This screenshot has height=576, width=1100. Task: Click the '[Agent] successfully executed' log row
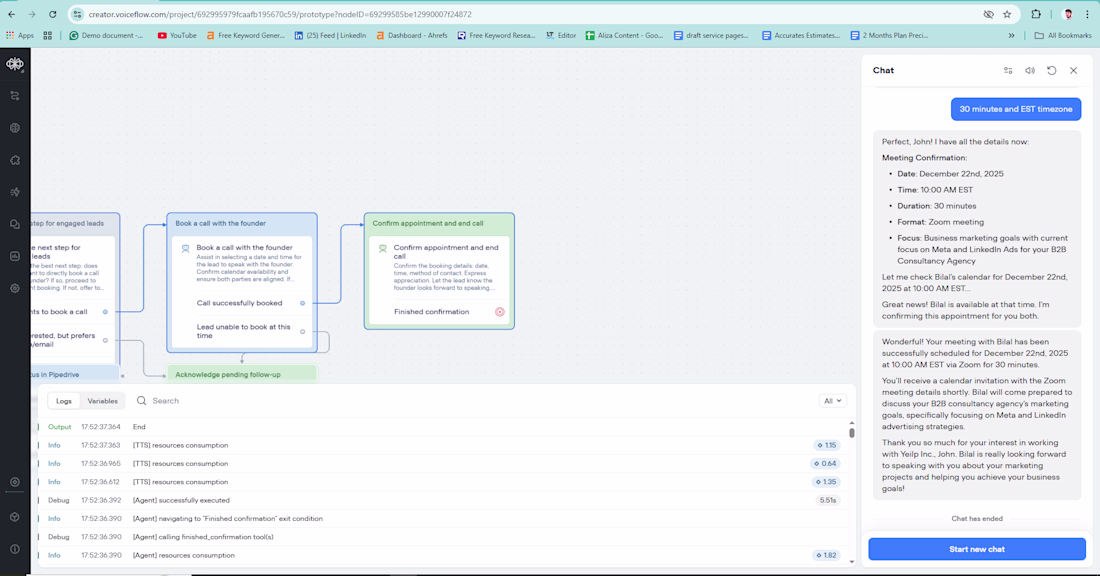442,500
